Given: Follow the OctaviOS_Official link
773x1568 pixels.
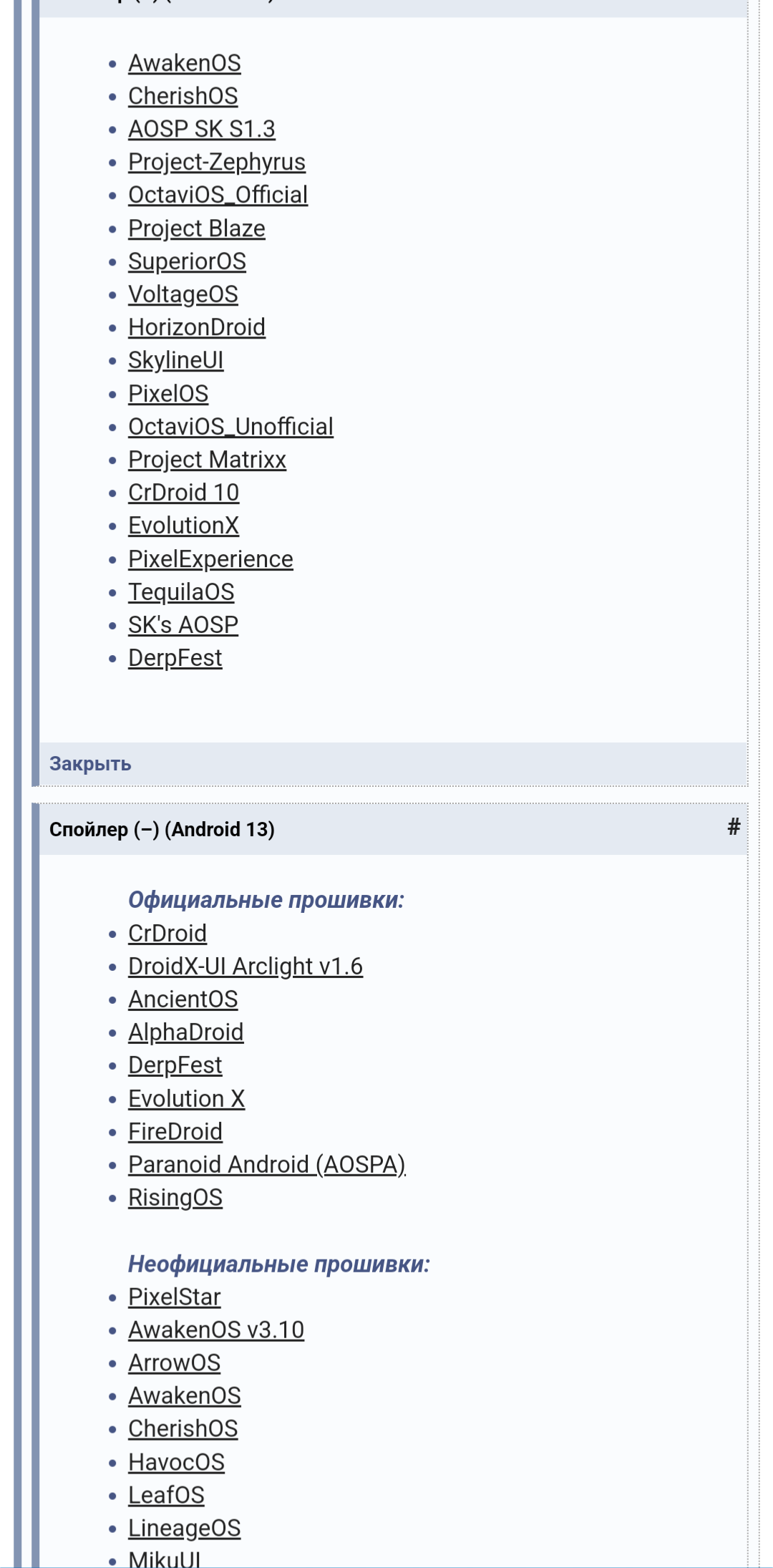Looking at the screenshot, I should (x=218, y=195).
